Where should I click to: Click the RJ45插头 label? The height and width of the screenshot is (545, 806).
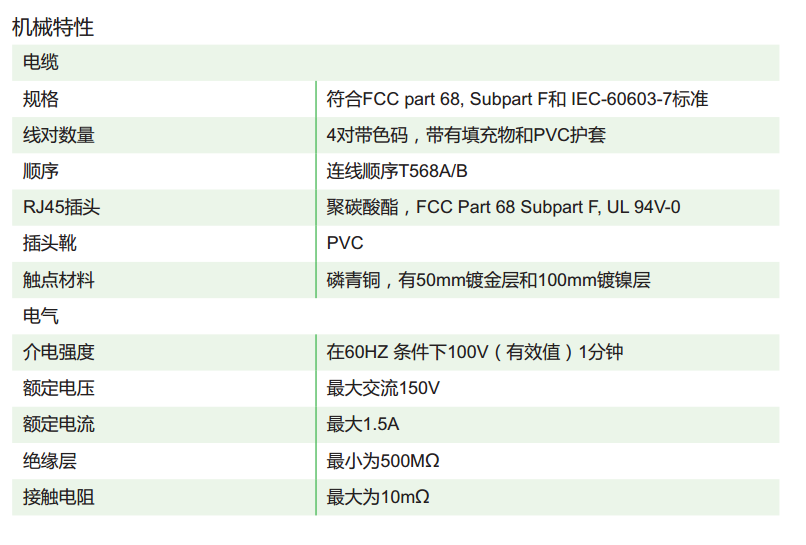point(61,207)
